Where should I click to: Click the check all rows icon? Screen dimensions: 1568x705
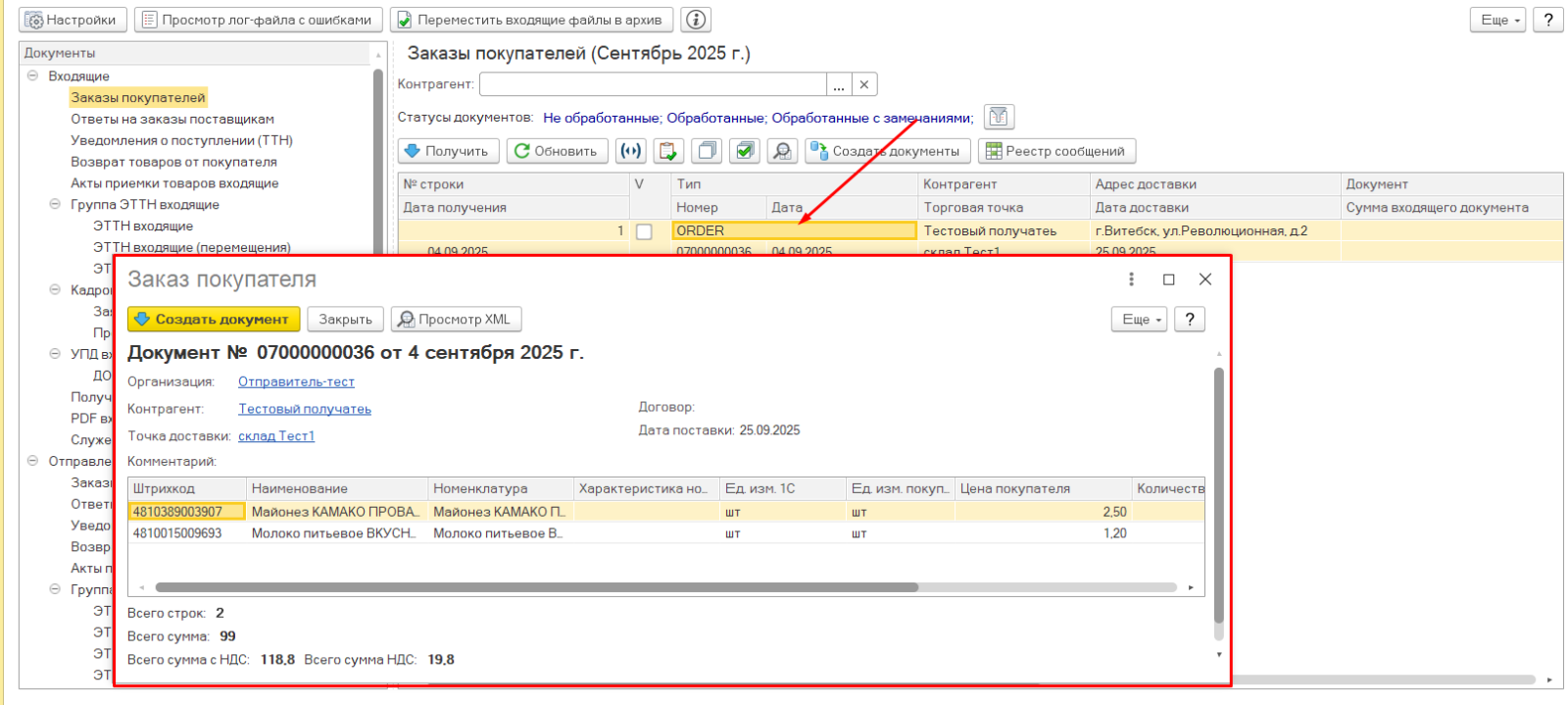745,151
